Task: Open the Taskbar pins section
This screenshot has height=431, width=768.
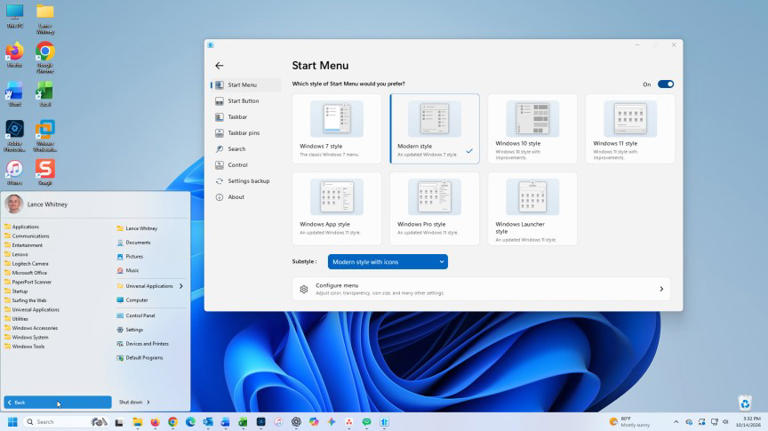Action: pyautogui.click(x=246, y=133)
